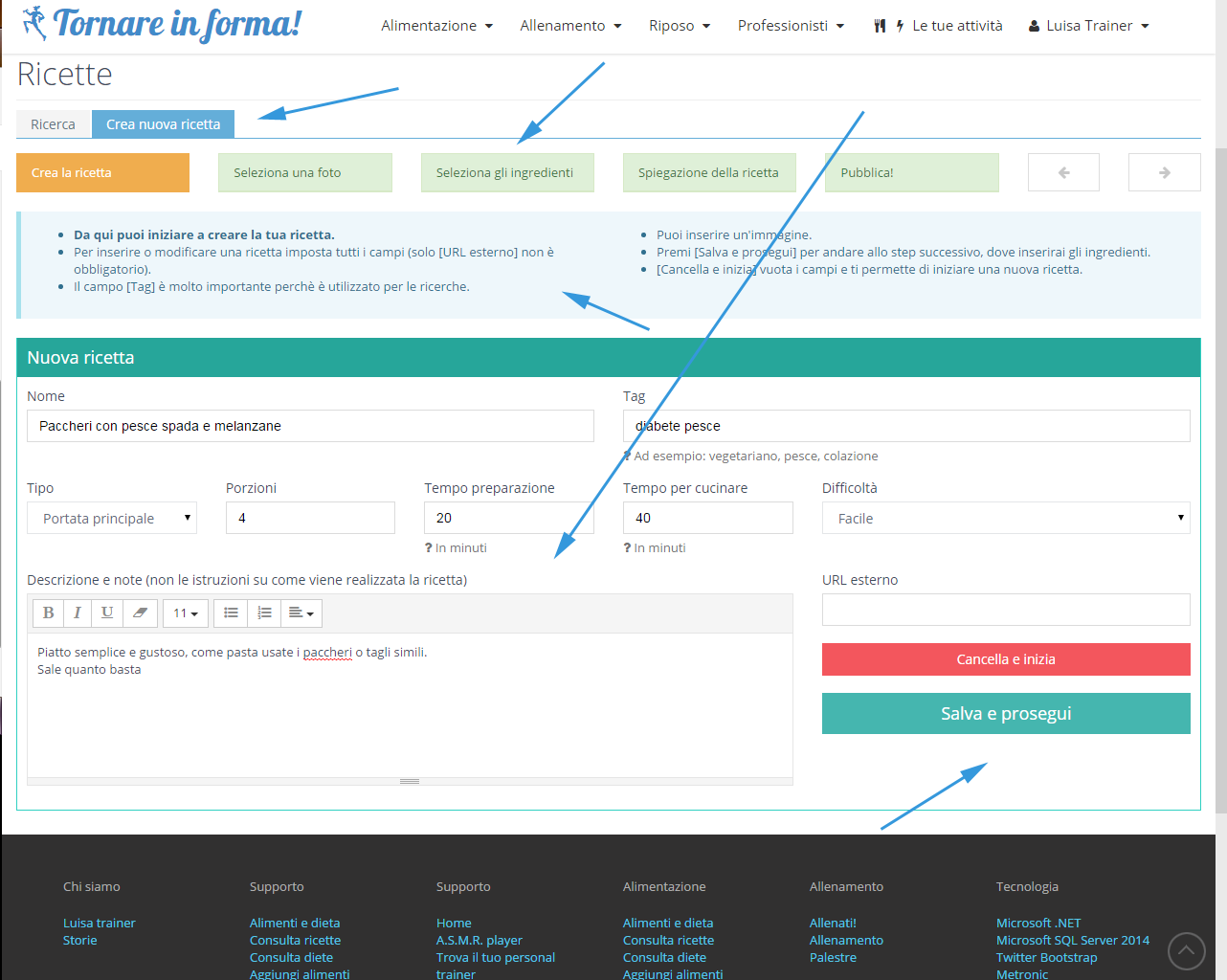Insert an unordered bullet list
Viewport: 1227px width, 980px height.
(231, 613)
